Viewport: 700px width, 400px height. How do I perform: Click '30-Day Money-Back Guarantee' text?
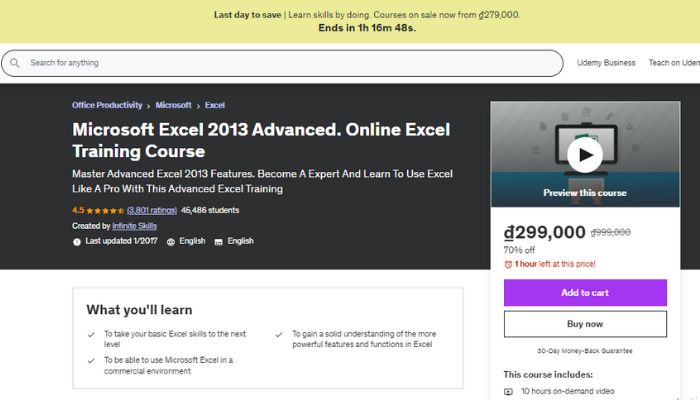[585, 351]
